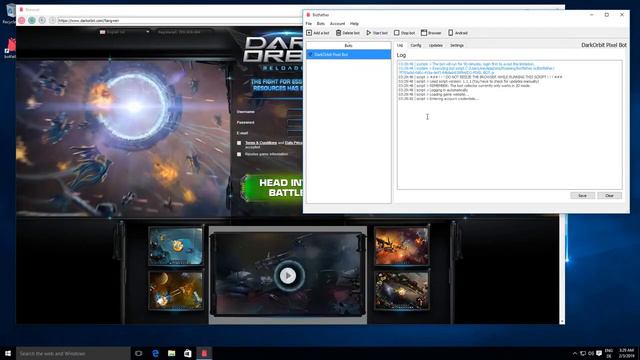
Task: Open the top-right gameplay thumbnail
Action: pyautogui.click(x=402, y=246)
